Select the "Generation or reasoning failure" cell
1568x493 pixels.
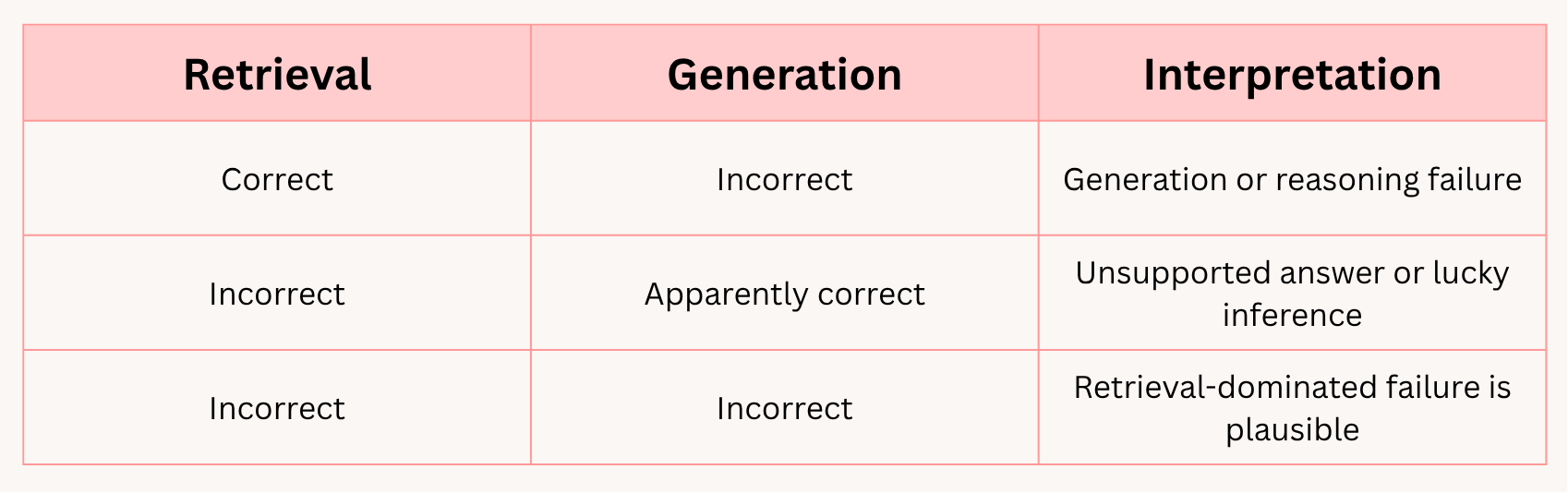1292,178
